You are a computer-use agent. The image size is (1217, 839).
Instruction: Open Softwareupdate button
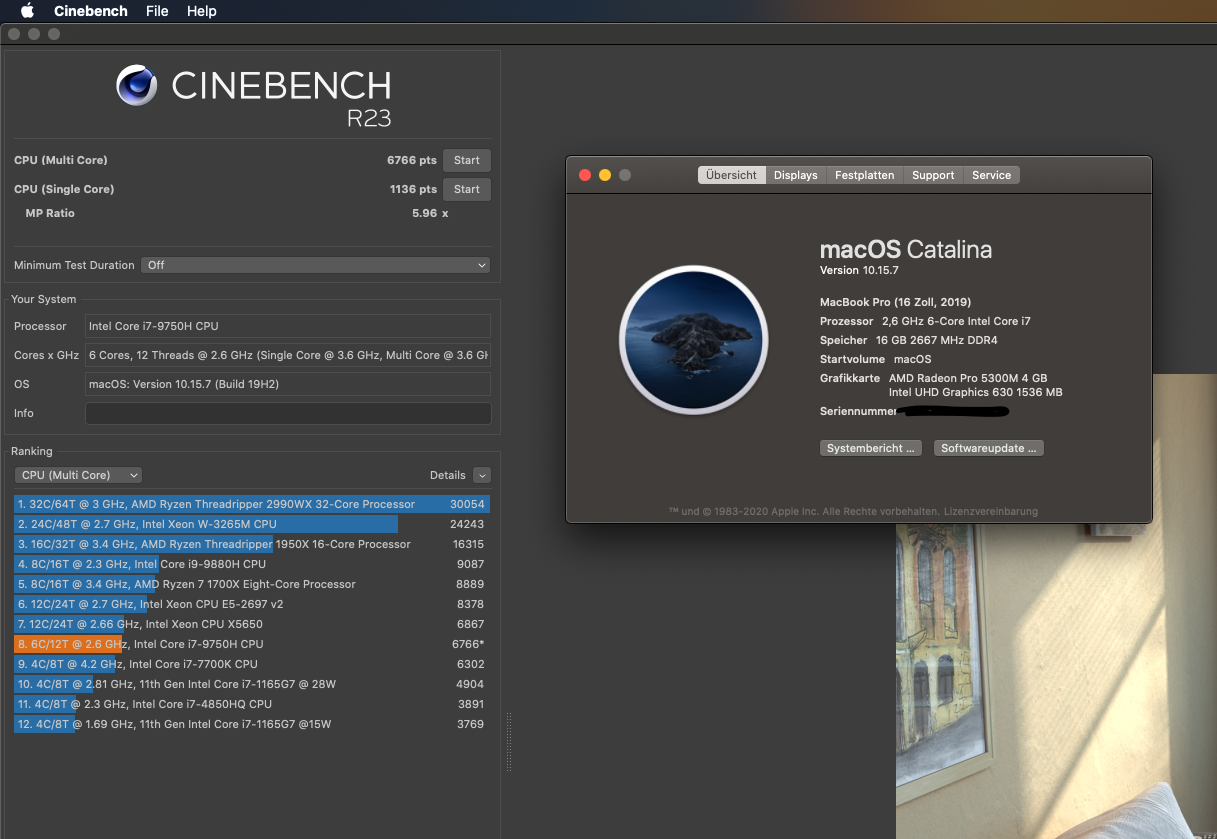989,448
